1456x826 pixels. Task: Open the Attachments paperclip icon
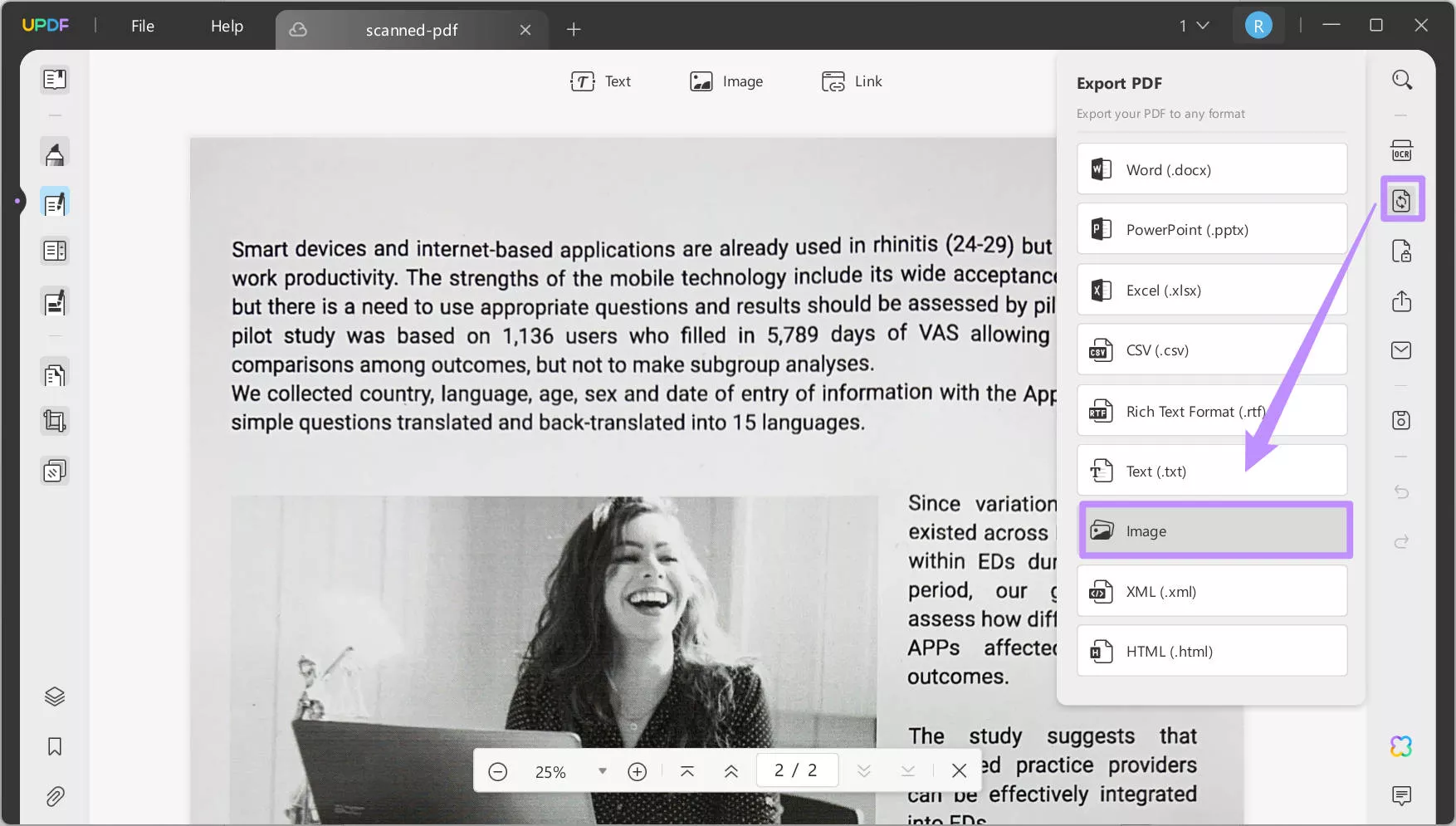(55, 797)
